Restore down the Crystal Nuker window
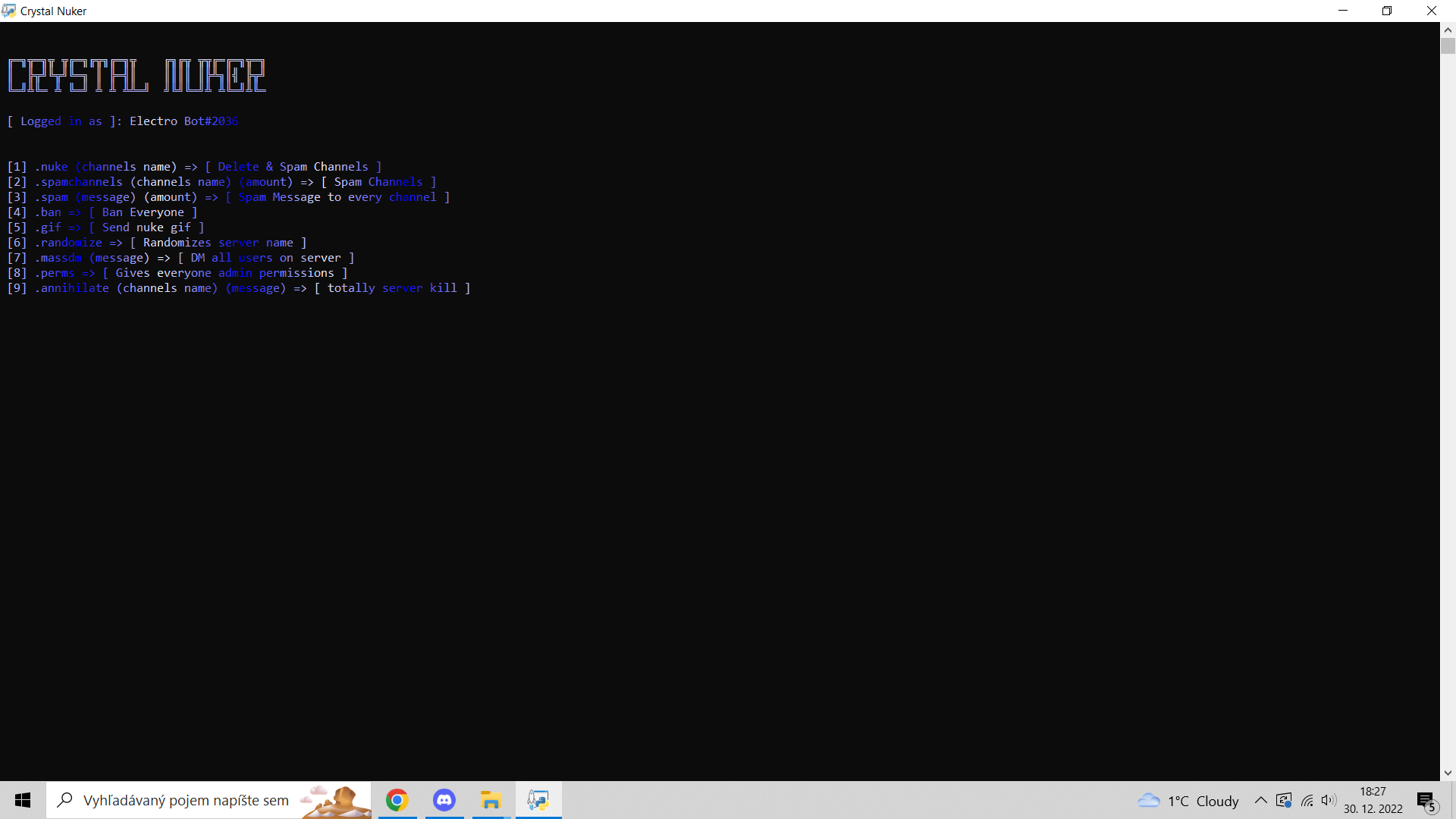Screen dimensions: 1456x819 [1387, 11]
